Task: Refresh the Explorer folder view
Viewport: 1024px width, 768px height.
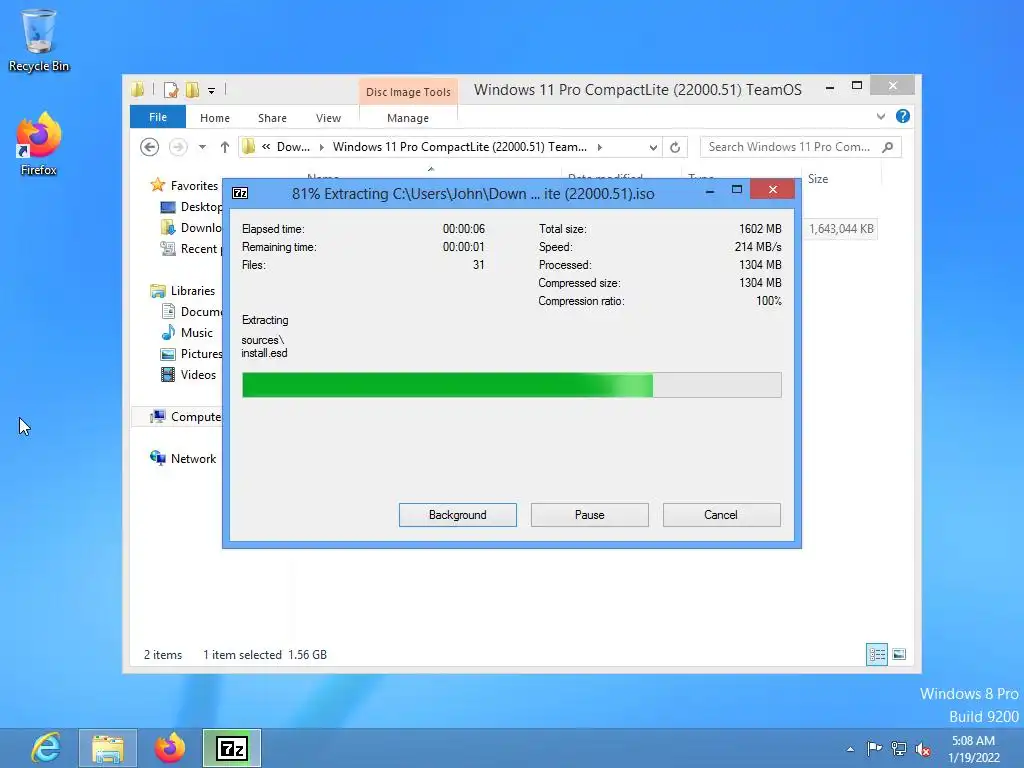Action: (x=675, y=147)
